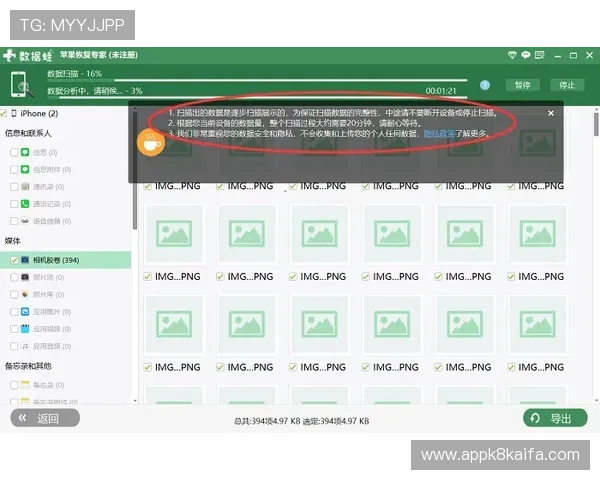Open the feedback chat bubble icon
This screenshot has height=480, width=600.
pos(526,55)
